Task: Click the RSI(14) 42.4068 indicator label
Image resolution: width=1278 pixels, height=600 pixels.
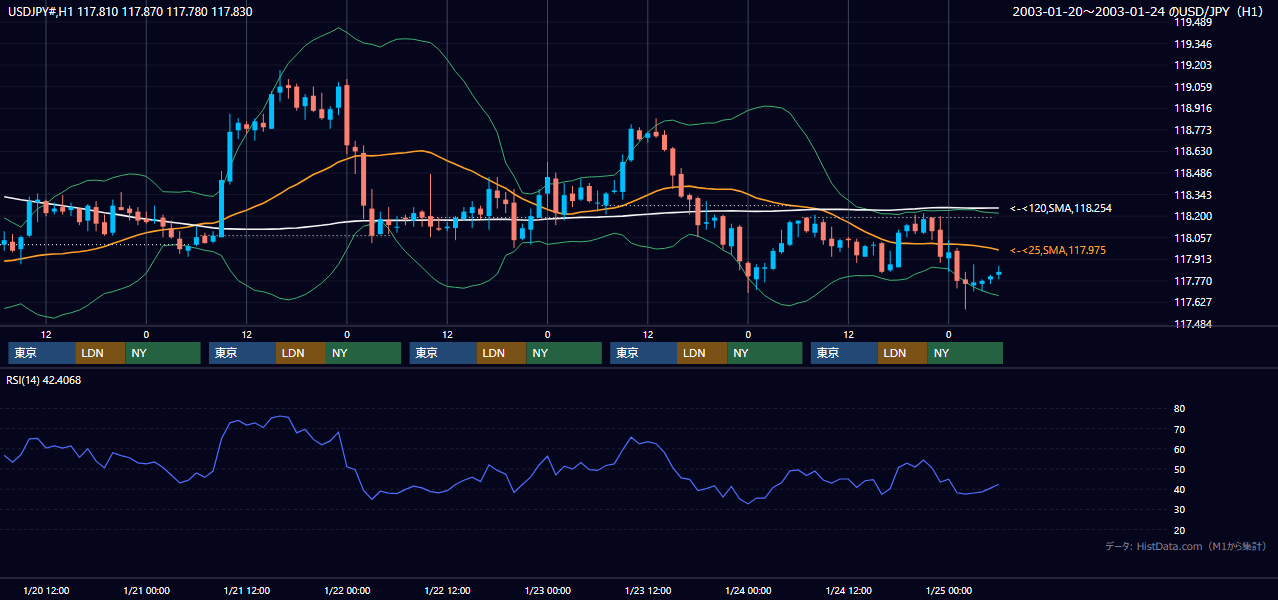Action: click(43, 380)
